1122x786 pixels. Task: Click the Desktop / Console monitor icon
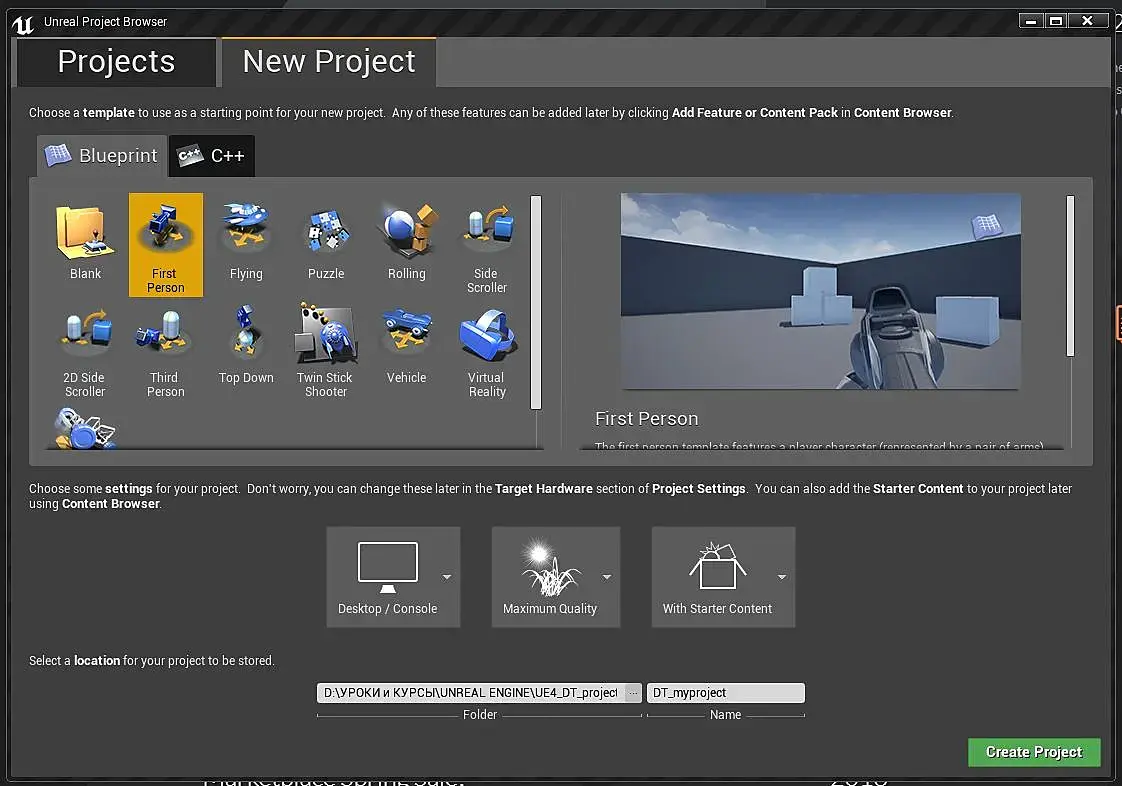click(388, 567)
